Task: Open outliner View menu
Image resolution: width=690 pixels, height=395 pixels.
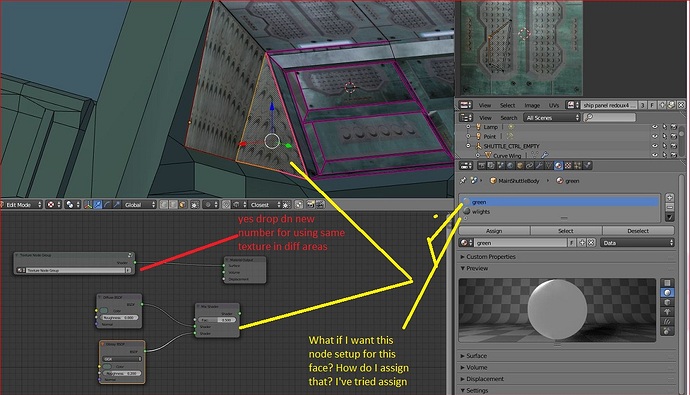Action: [x=485, y=117]
